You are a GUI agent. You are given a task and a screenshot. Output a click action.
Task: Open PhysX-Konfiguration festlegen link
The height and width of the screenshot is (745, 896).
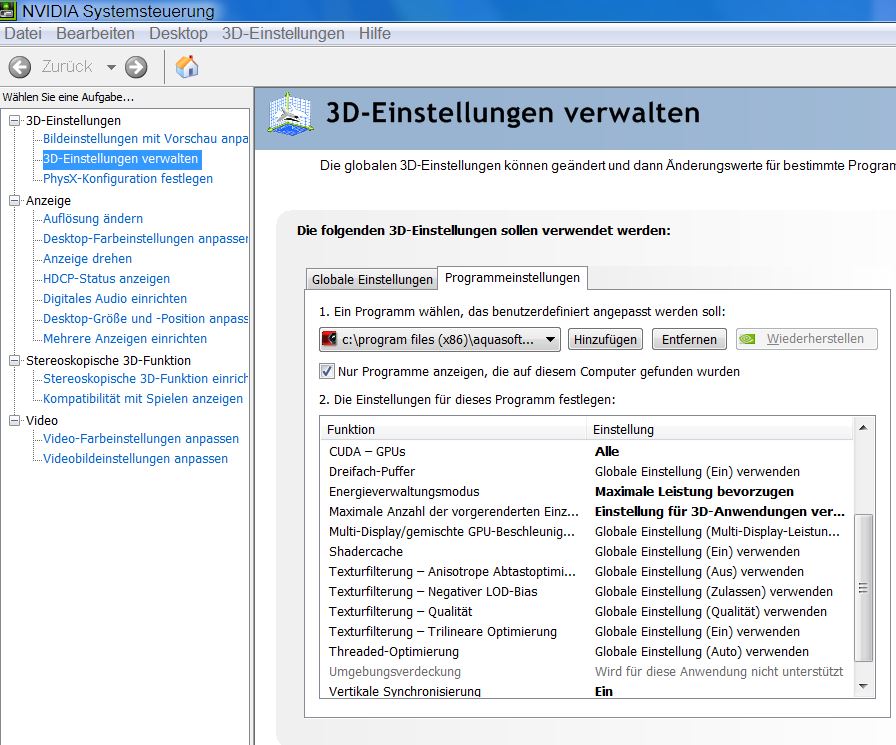pyautogui.click(x=127, y=179)
